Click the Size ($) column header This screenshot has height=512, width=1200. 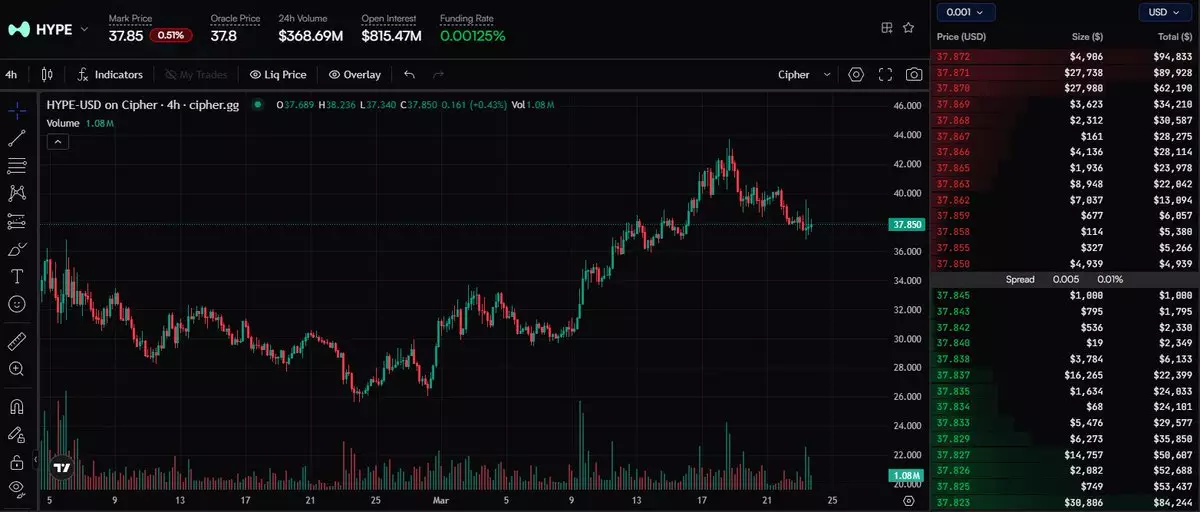(x=1087, y=37)
